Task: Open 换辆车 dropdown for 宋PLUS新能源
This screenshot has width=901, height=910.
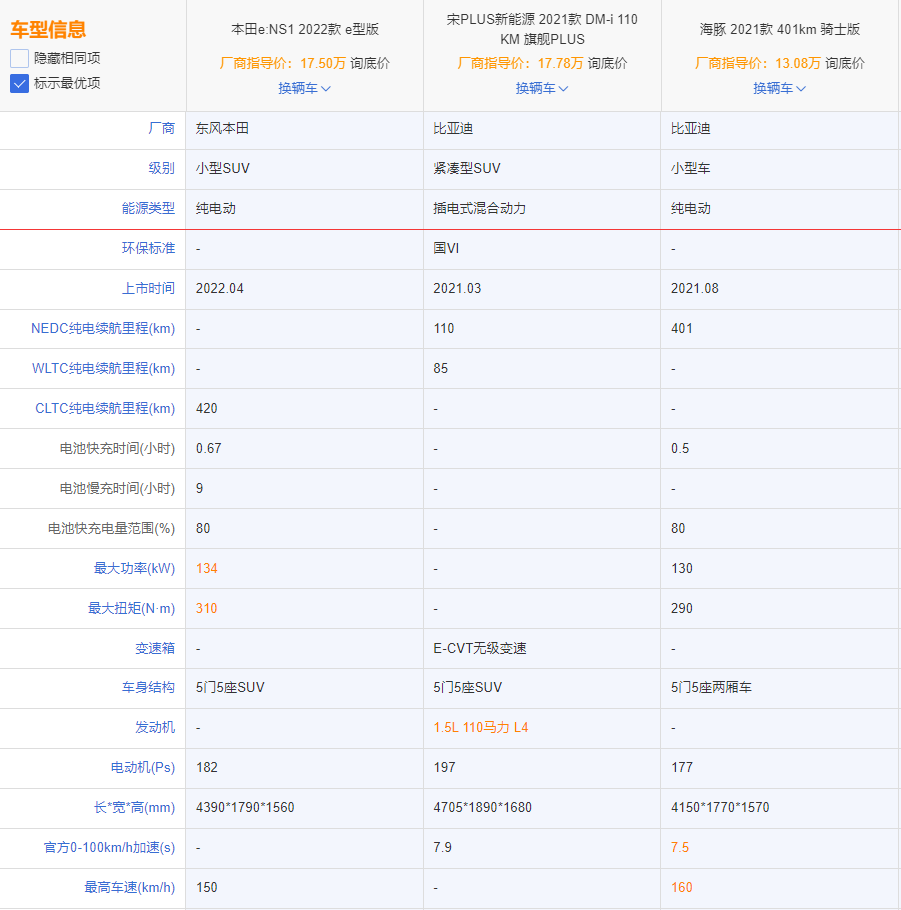Action: [542, 88]
